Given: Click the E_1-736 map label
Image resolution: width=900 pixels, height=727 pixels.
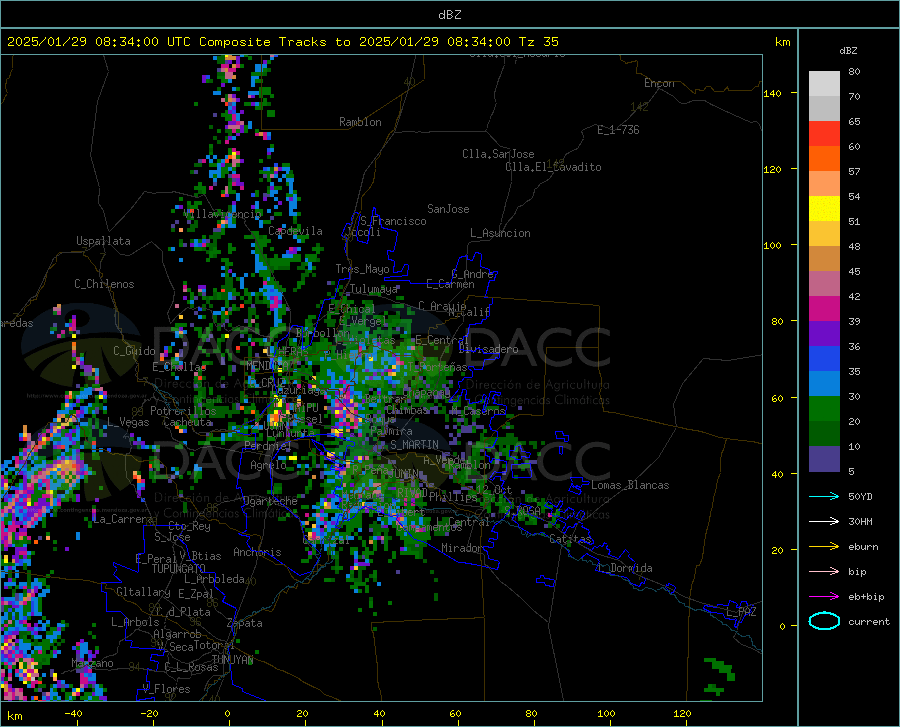Looking at the screenshot, I should (618, 130).
